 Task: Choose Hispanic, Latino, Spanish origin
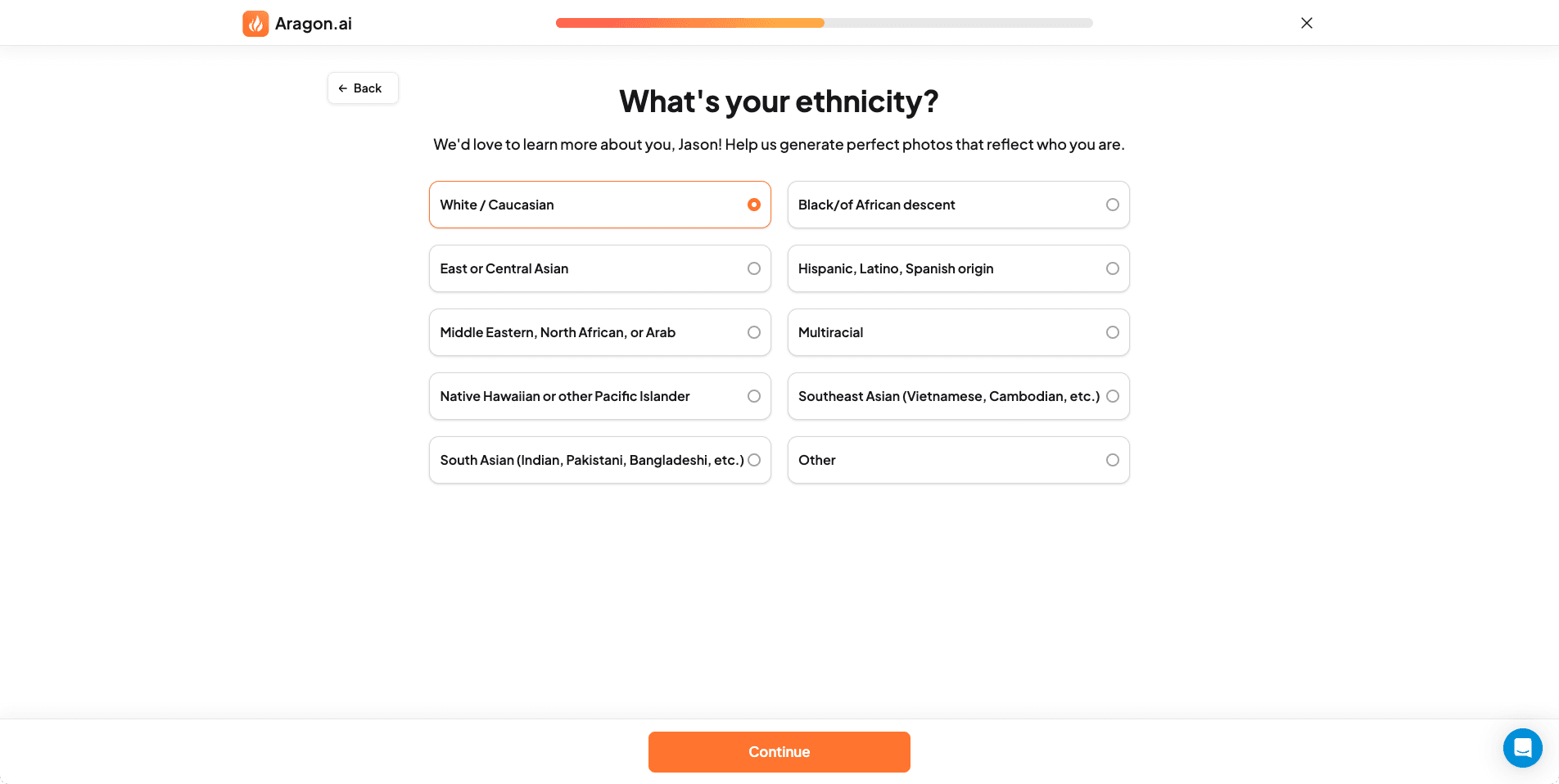[x=958, y=268]
